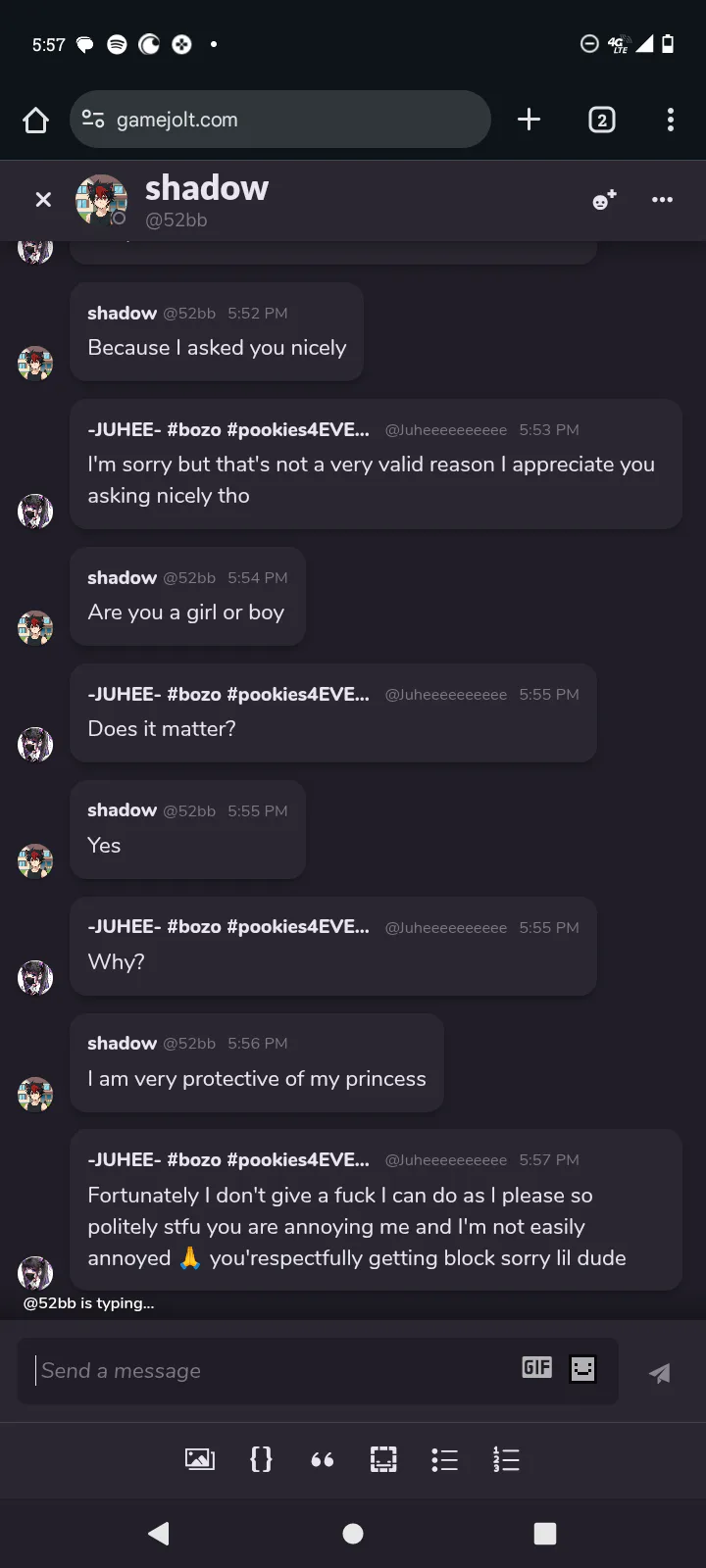Screen dimensions: 706x1568
Task: Open shadow's profile name in header
Action: click(x=207, y=188)
